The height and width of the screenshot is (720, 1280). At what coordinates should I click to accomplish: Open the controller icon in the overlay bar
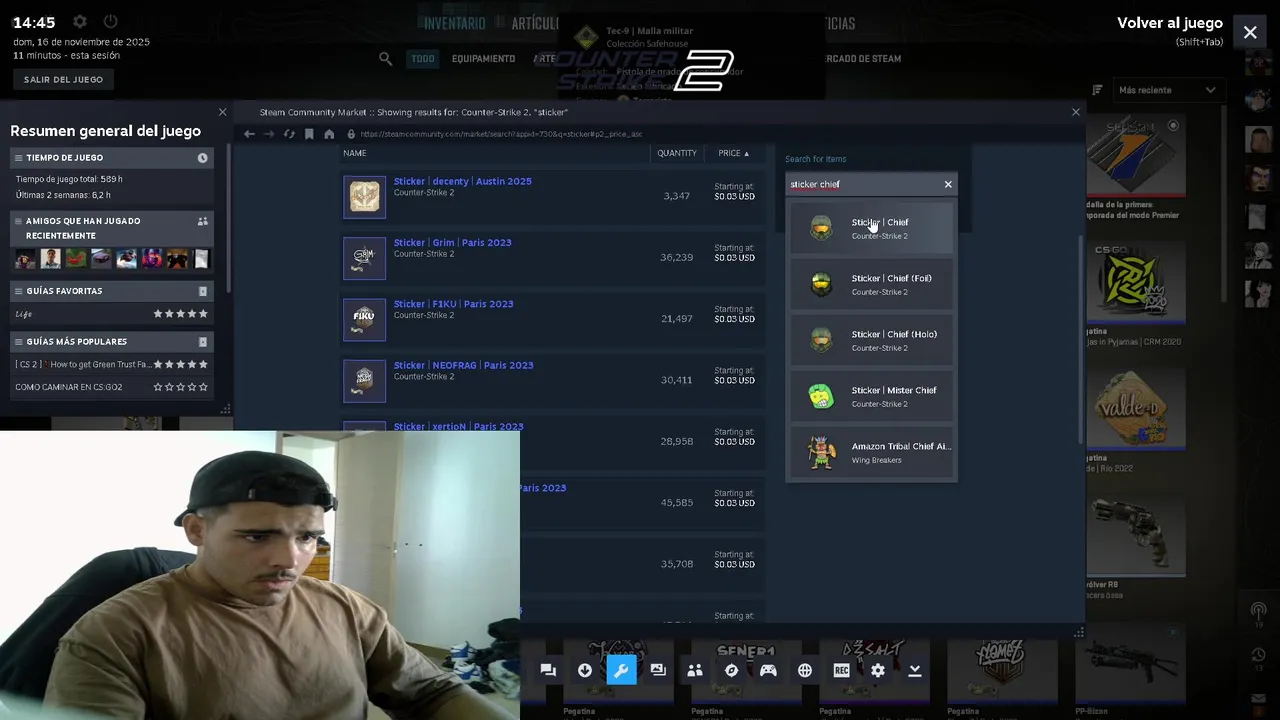click(x=768, y=670)
